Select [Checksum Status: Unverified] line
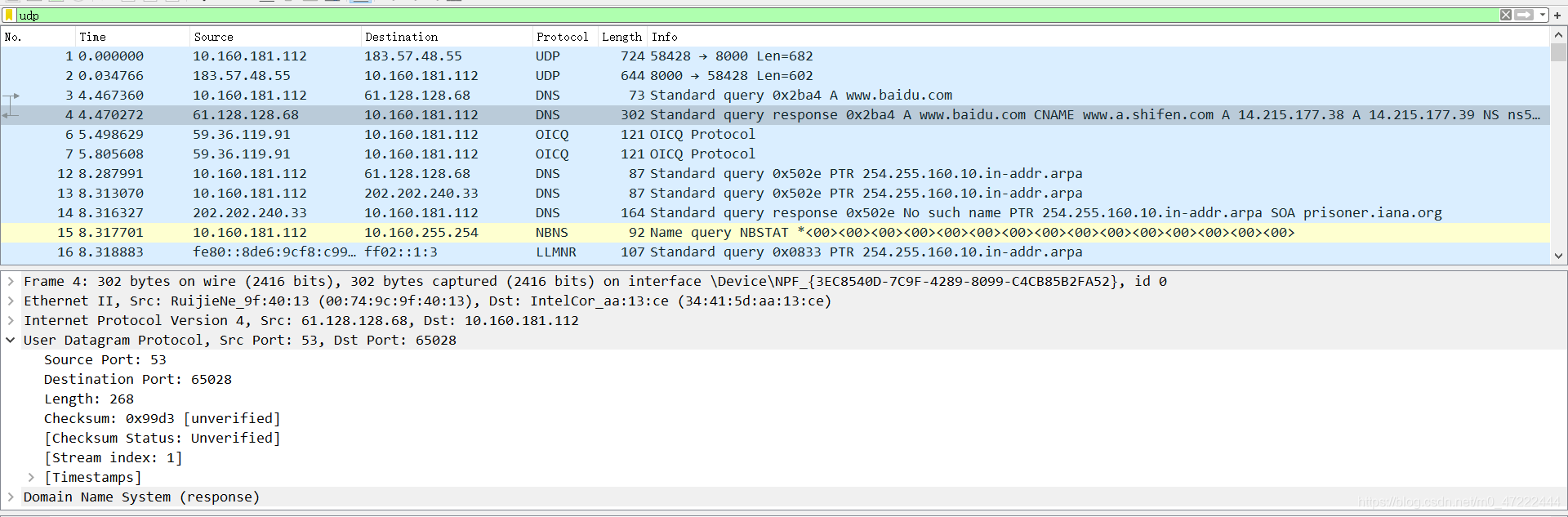Viewport: 1568px width, 517px height. click(x=163, y=438)
